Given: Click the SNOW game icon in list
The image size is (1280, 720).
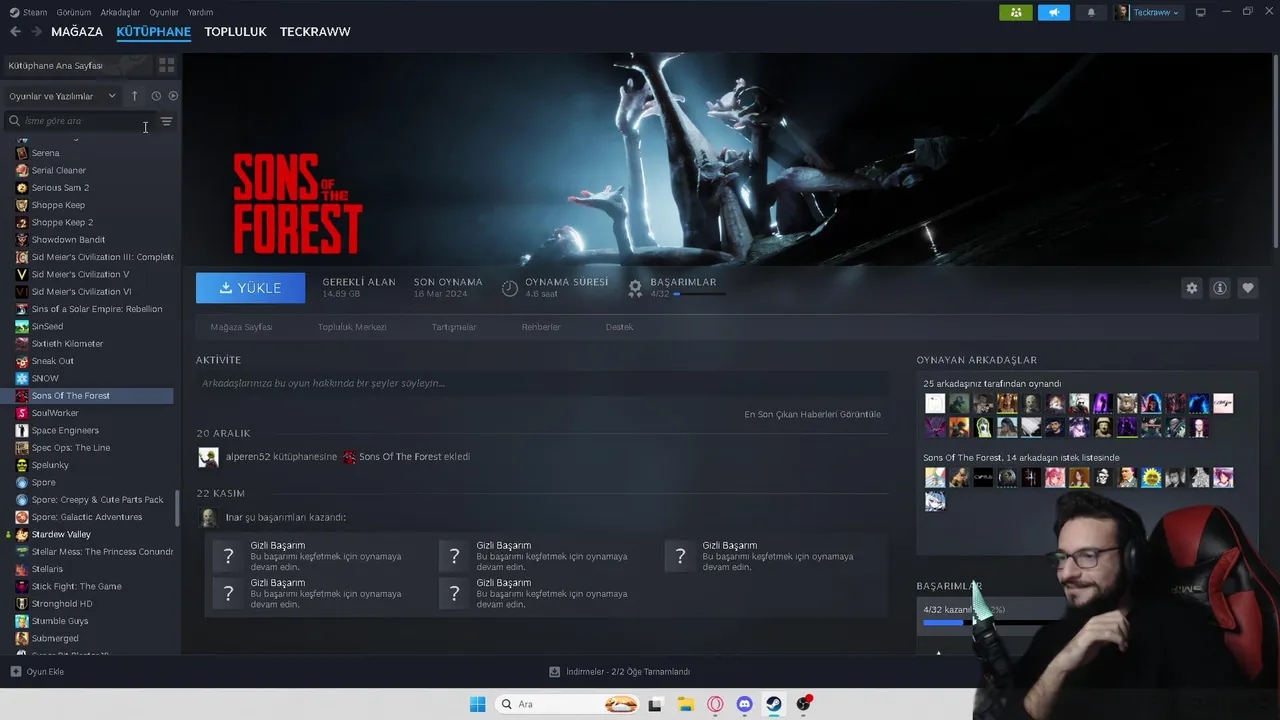Looking at the screenshot, I should 22,379.
